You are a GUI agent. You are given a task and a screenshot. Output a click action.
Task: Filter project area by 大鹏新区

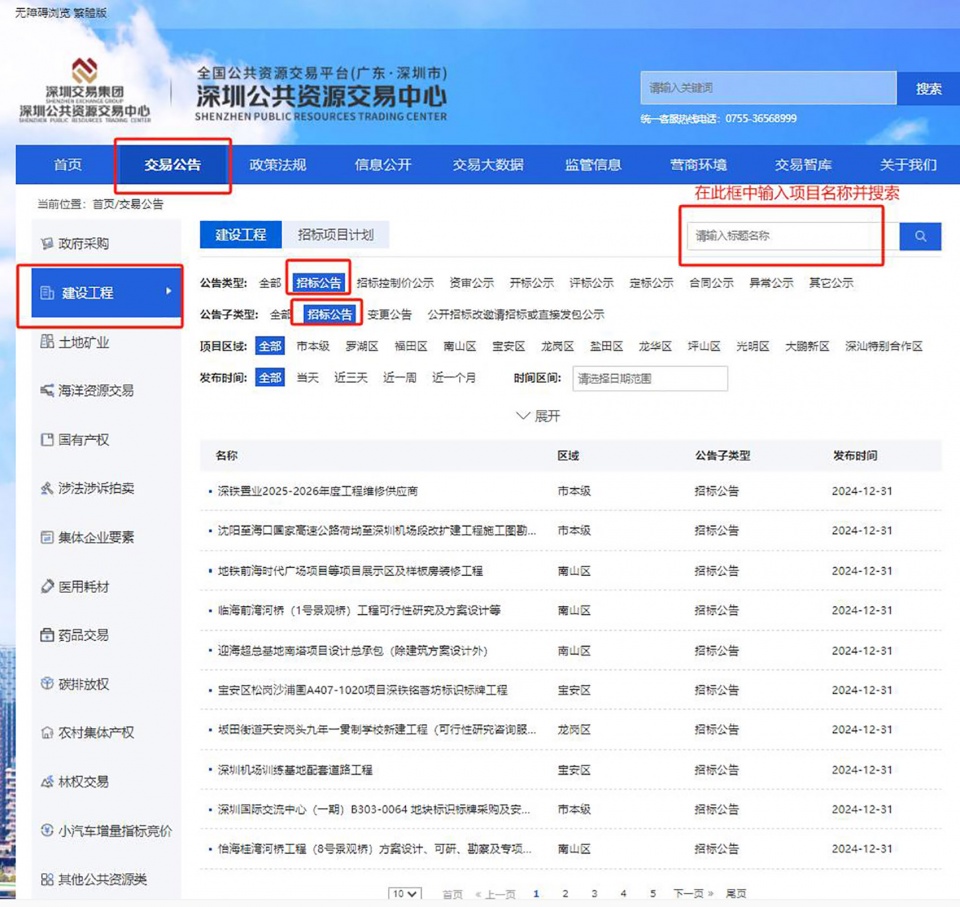click(x=807, y=347)
